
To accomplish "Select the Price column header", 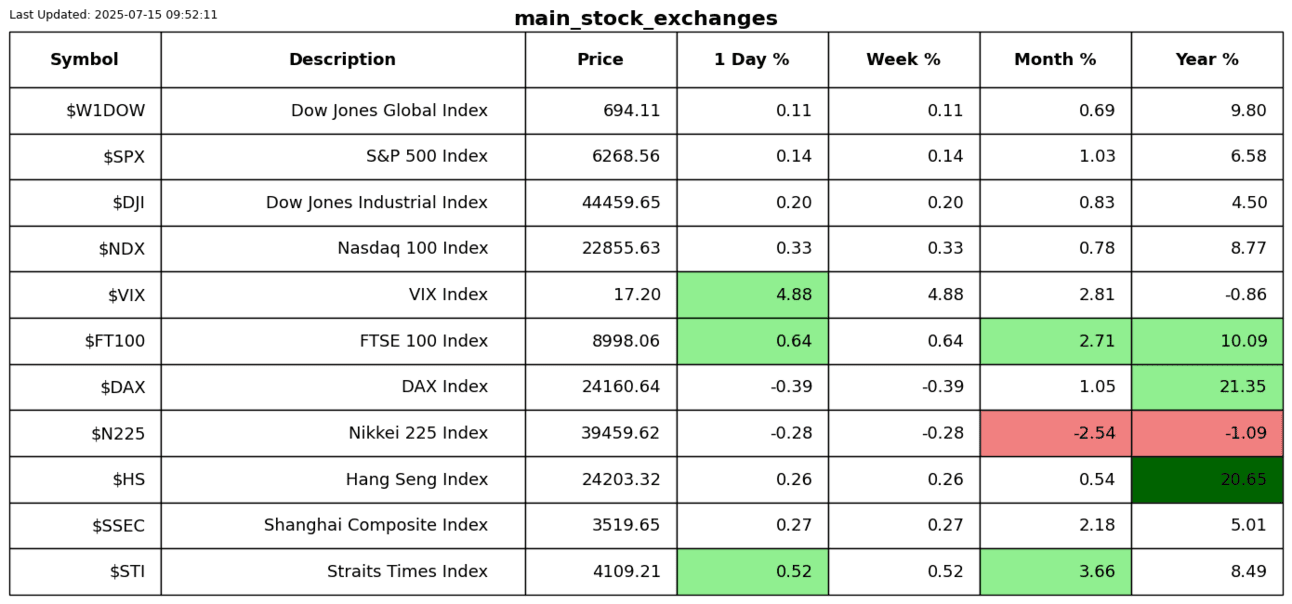I will [x=600, y=60].
